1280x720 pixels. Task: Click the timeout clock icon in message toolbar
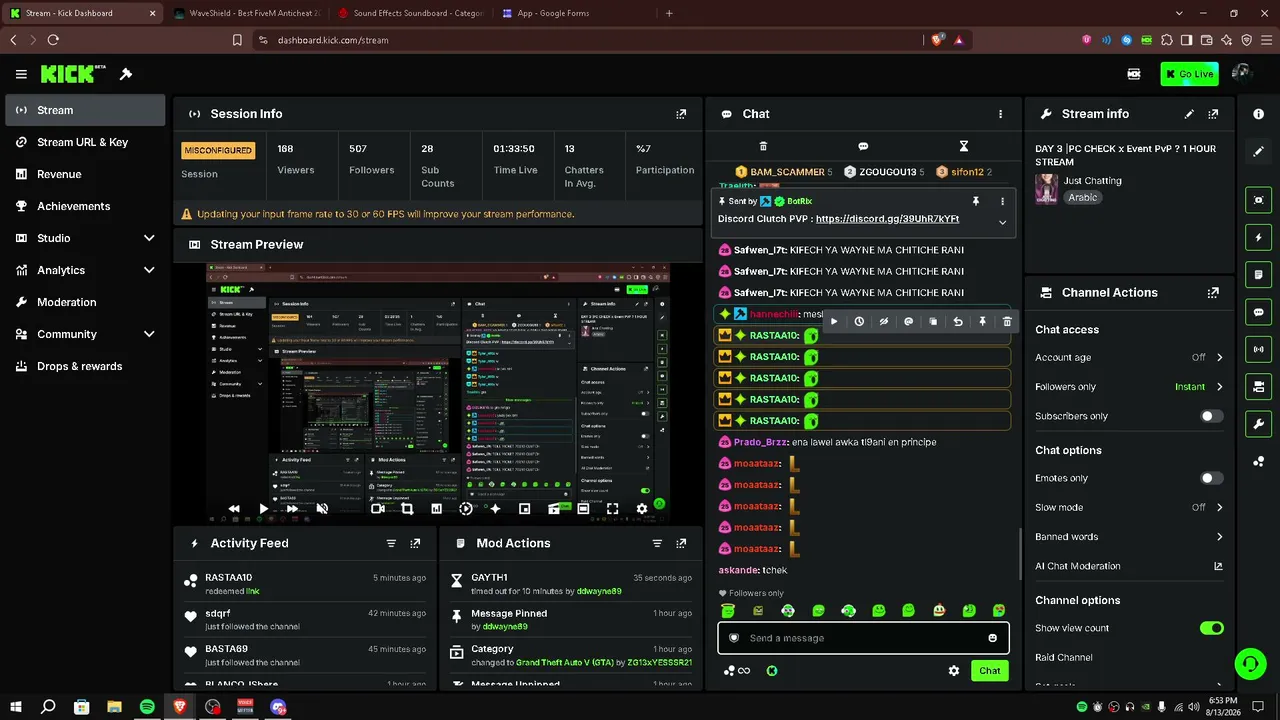[x=859, y=322]
